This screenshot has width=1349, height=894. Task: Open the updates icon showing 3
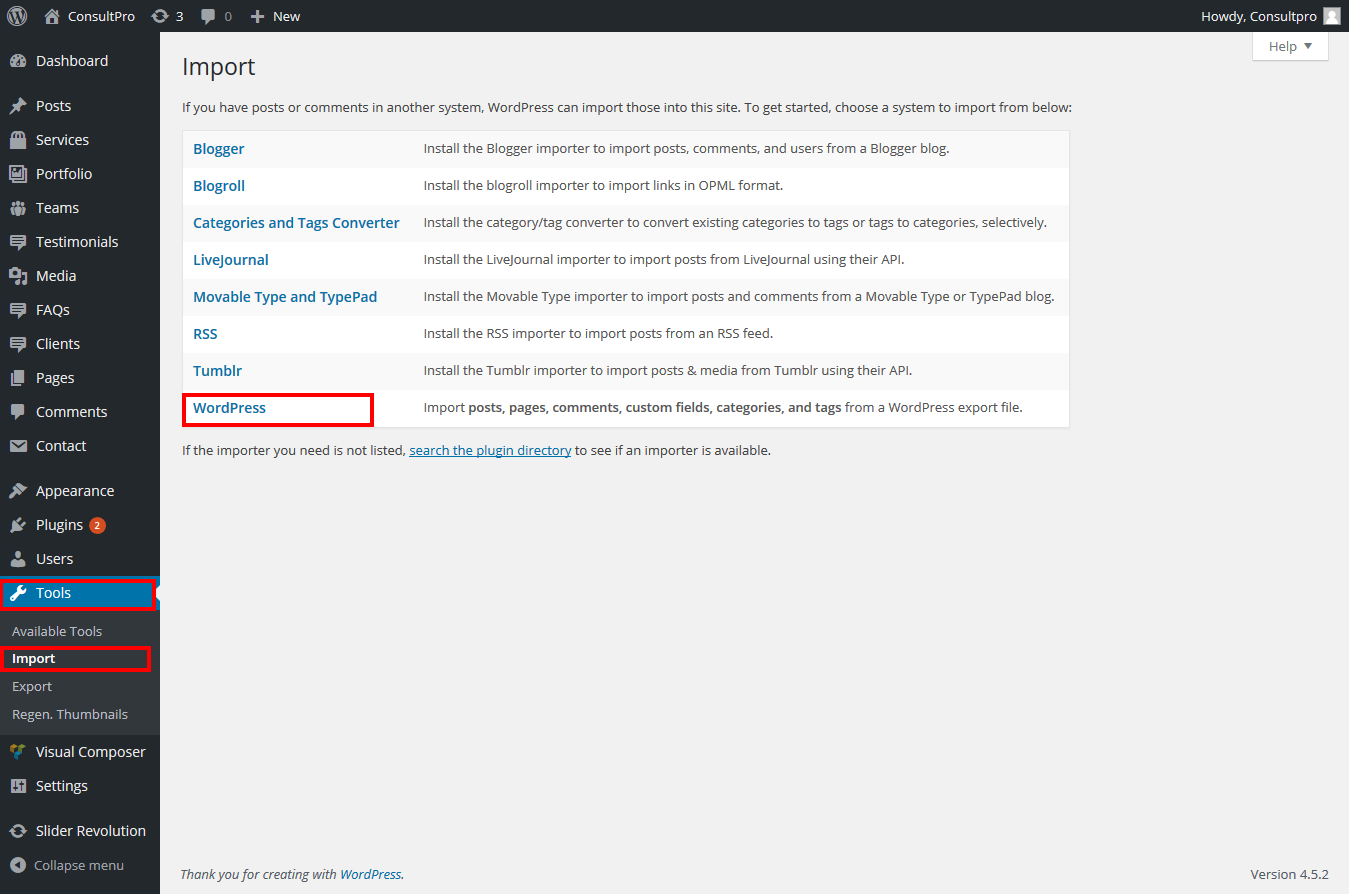point(160,16)
